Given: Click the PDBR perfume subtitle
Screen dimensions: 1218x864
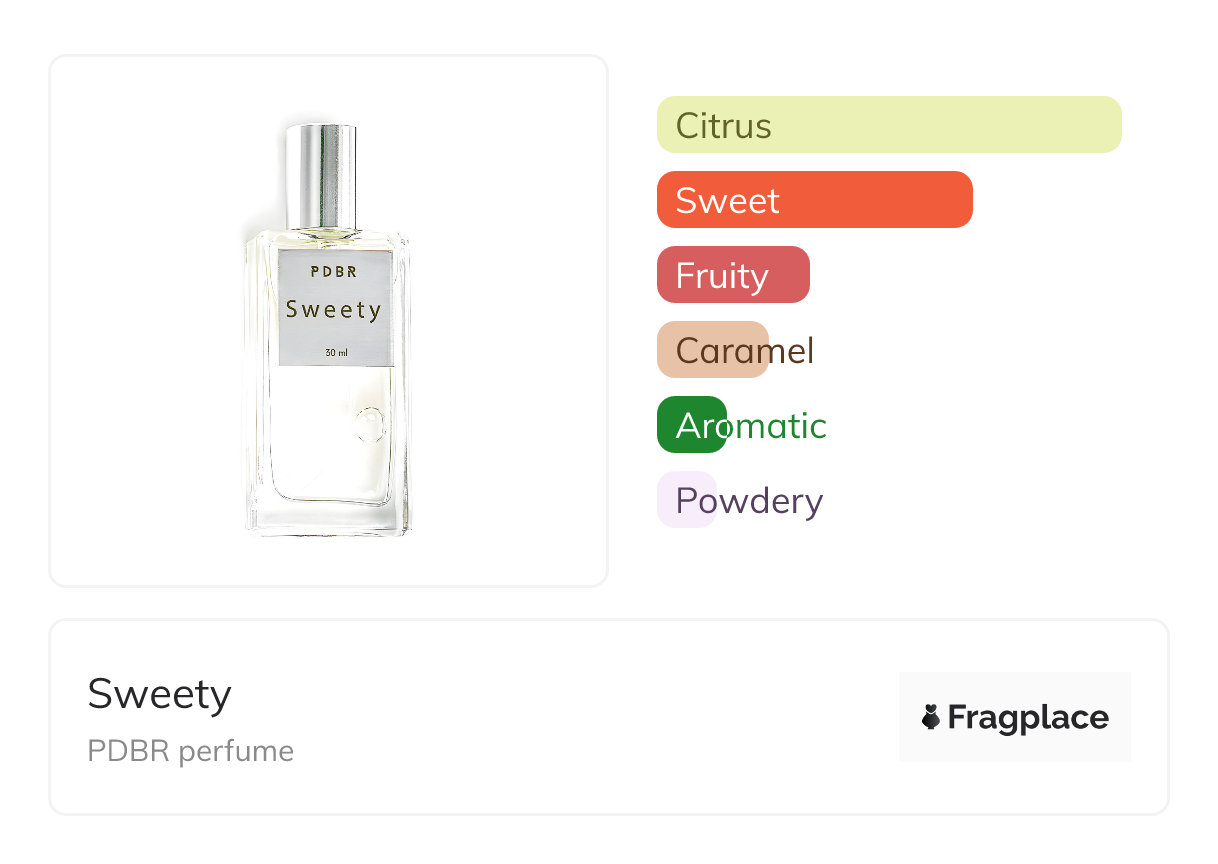Looking at the screenshot, I should [190, 751].
